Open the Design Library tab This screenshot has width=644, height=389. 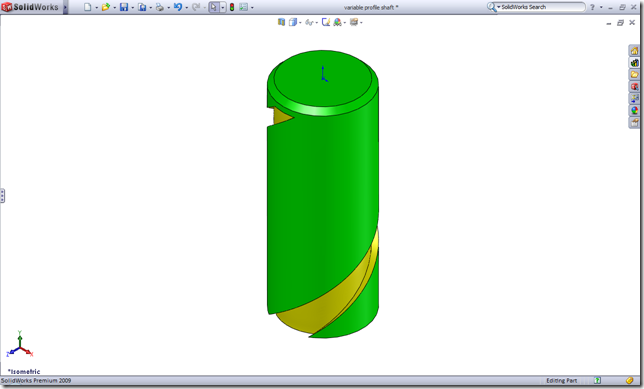pos(635,63)
